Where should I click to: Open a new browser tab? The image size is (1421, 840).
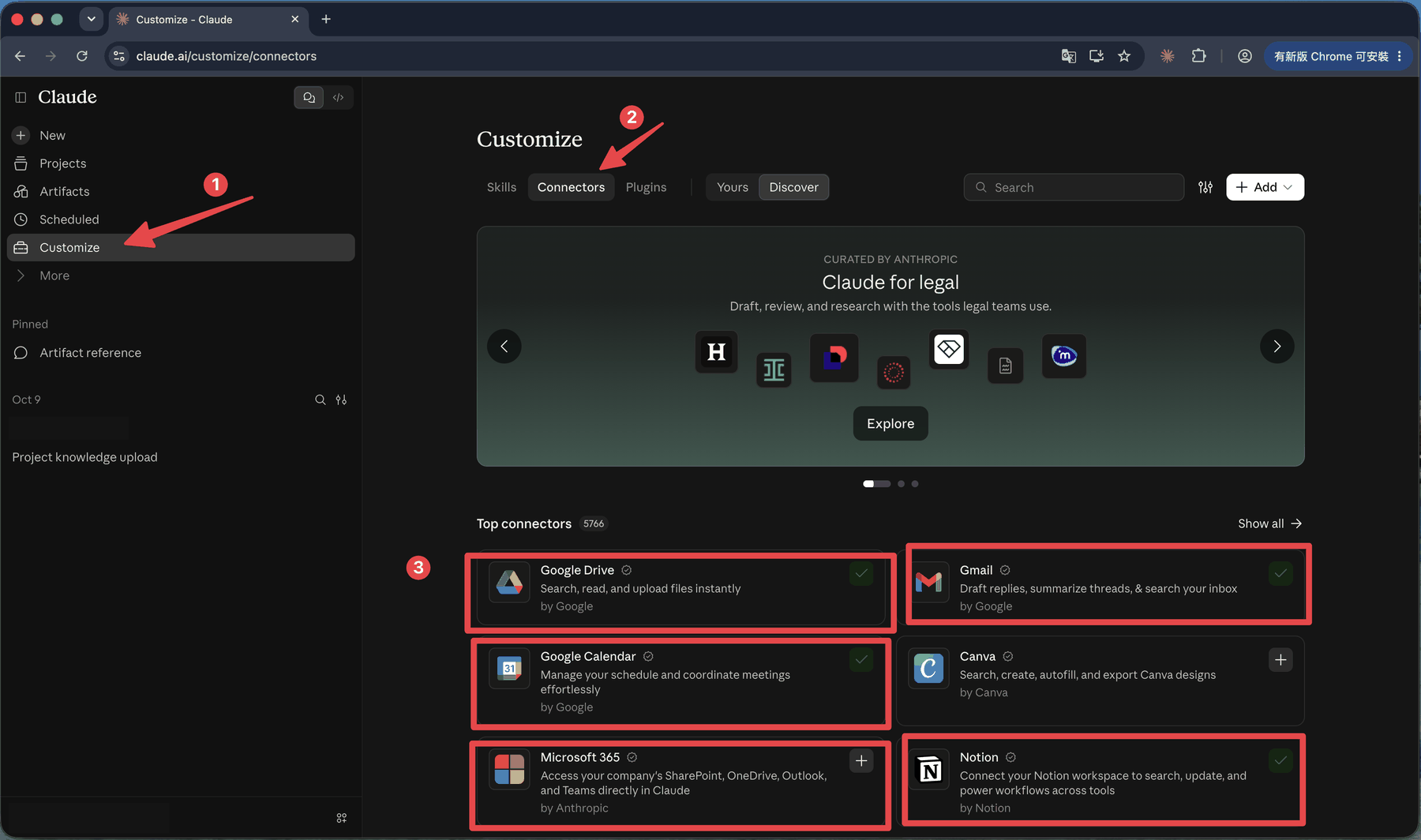point(326,19)
